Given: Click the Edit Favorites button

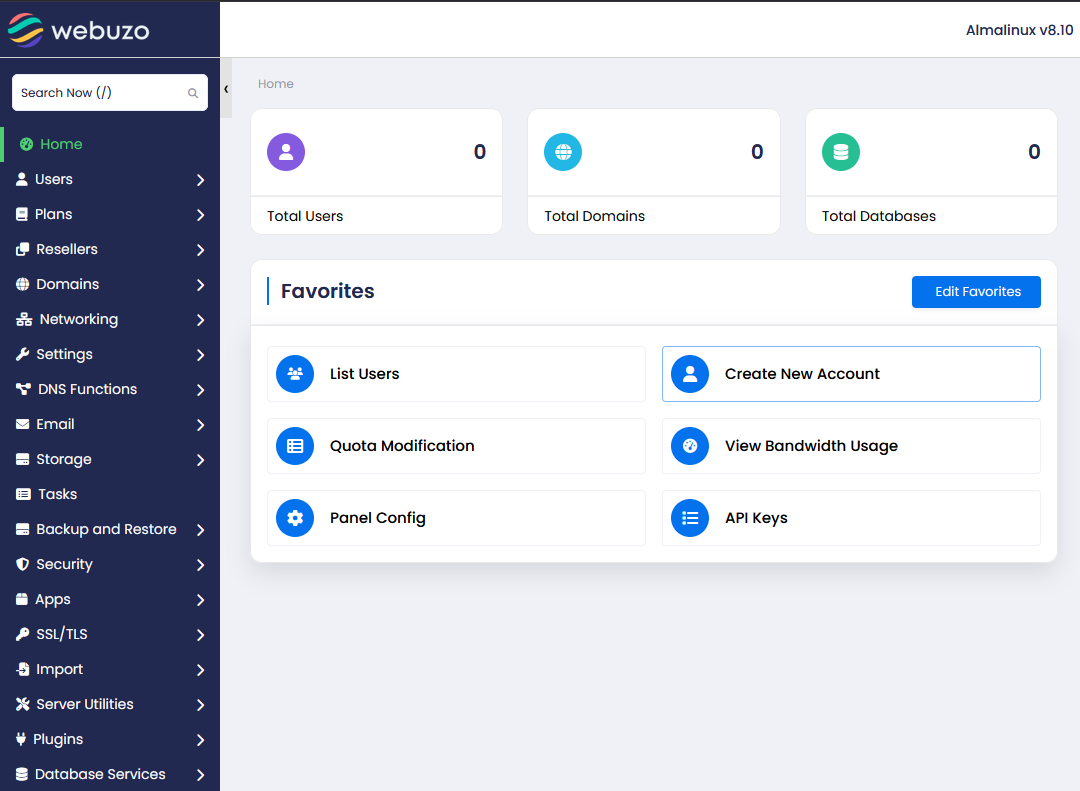Looking at the screenshot, I should click(976, 292).
